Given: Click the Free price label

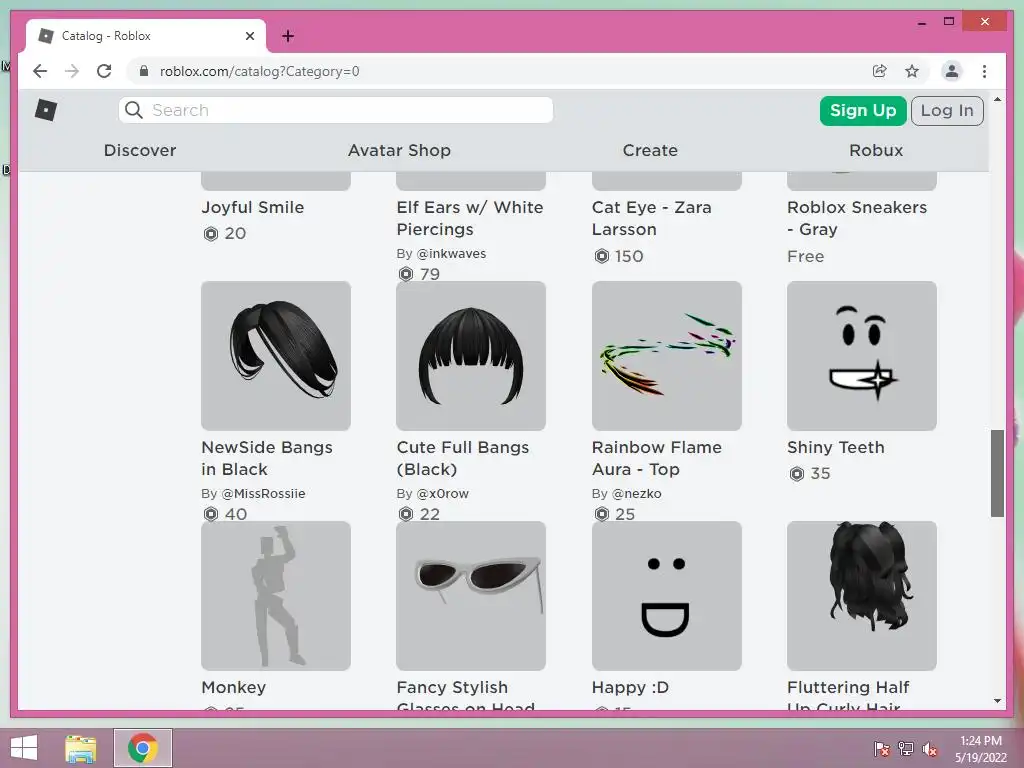Looking at the screenshot, I should point(805,256).
